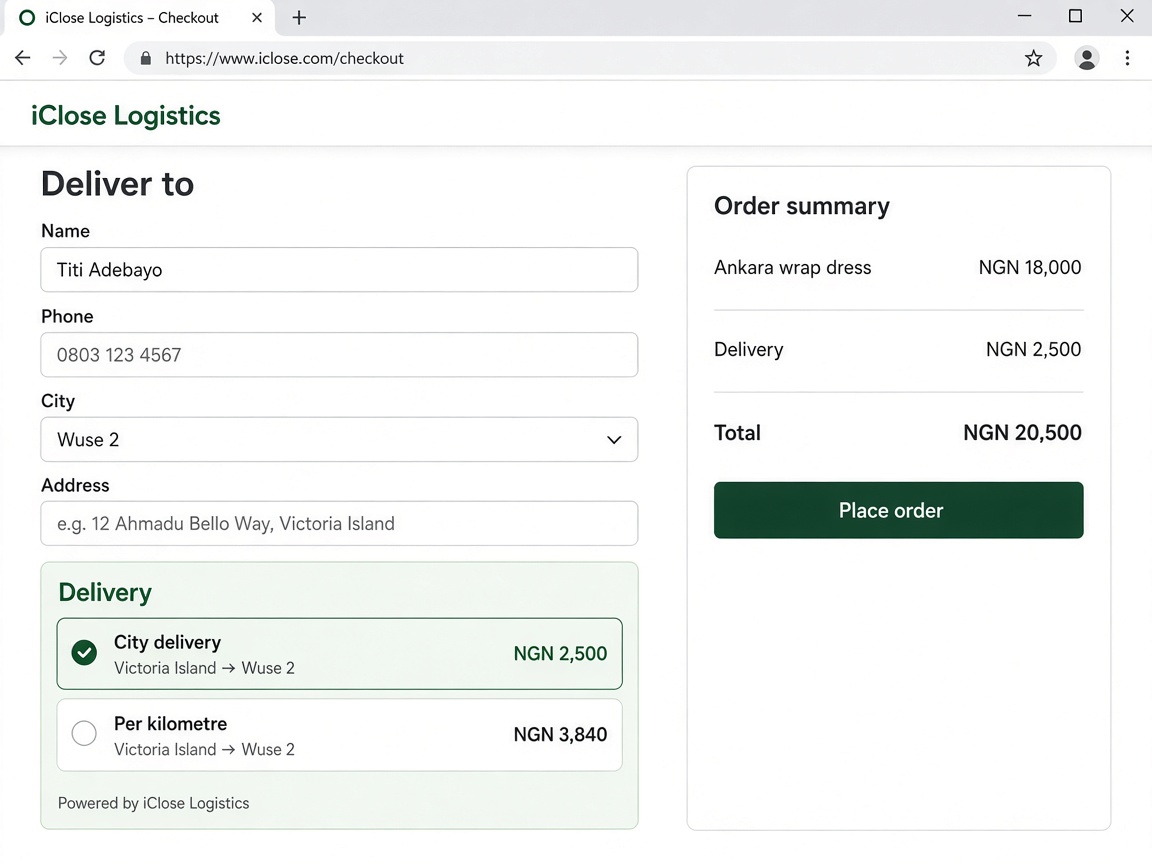The height and width of the screenshot is (864, 1152).
Task: Open the City dropdown showing Wuse 2
Action: point(339,439)
